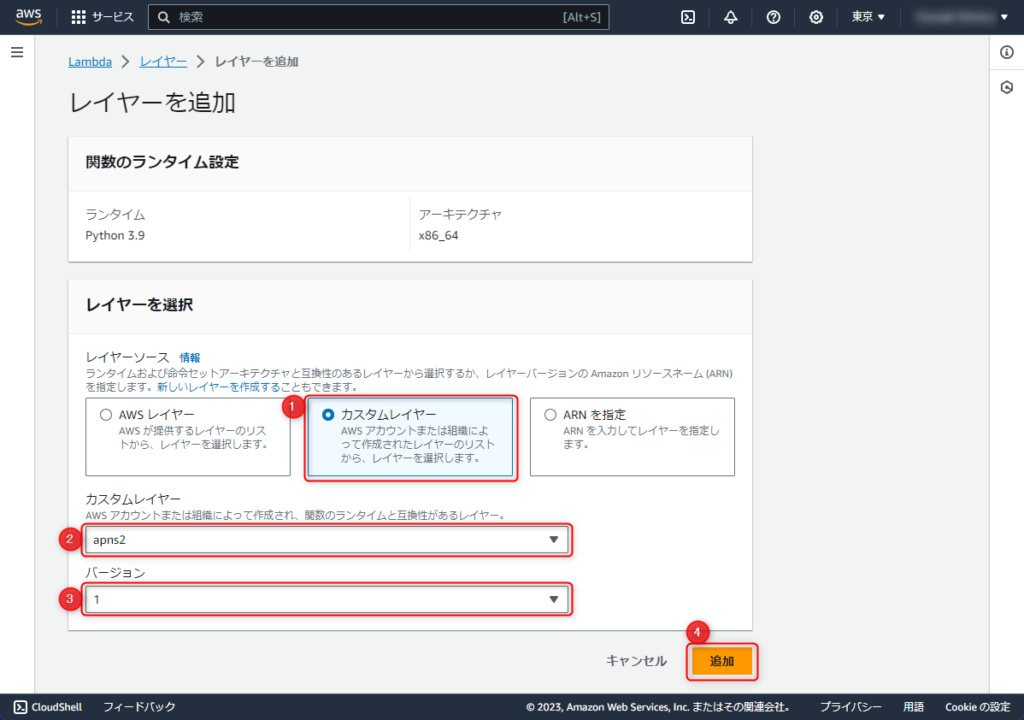Image resolution: width=1024 pixels, height=720 pixels.
Task: Click the キャンセル button
Action: (x=636, y=661)
